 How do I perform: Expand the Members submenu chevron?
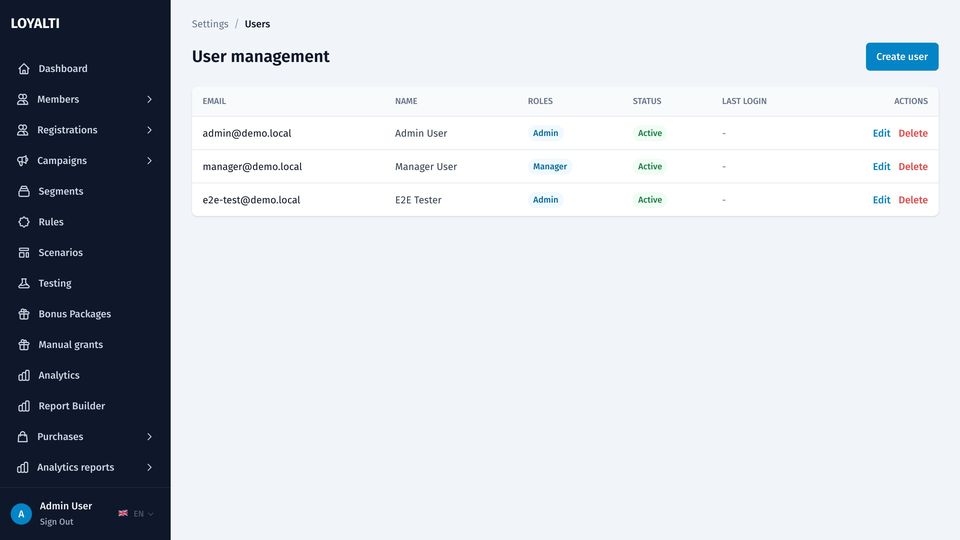point(149,99)
